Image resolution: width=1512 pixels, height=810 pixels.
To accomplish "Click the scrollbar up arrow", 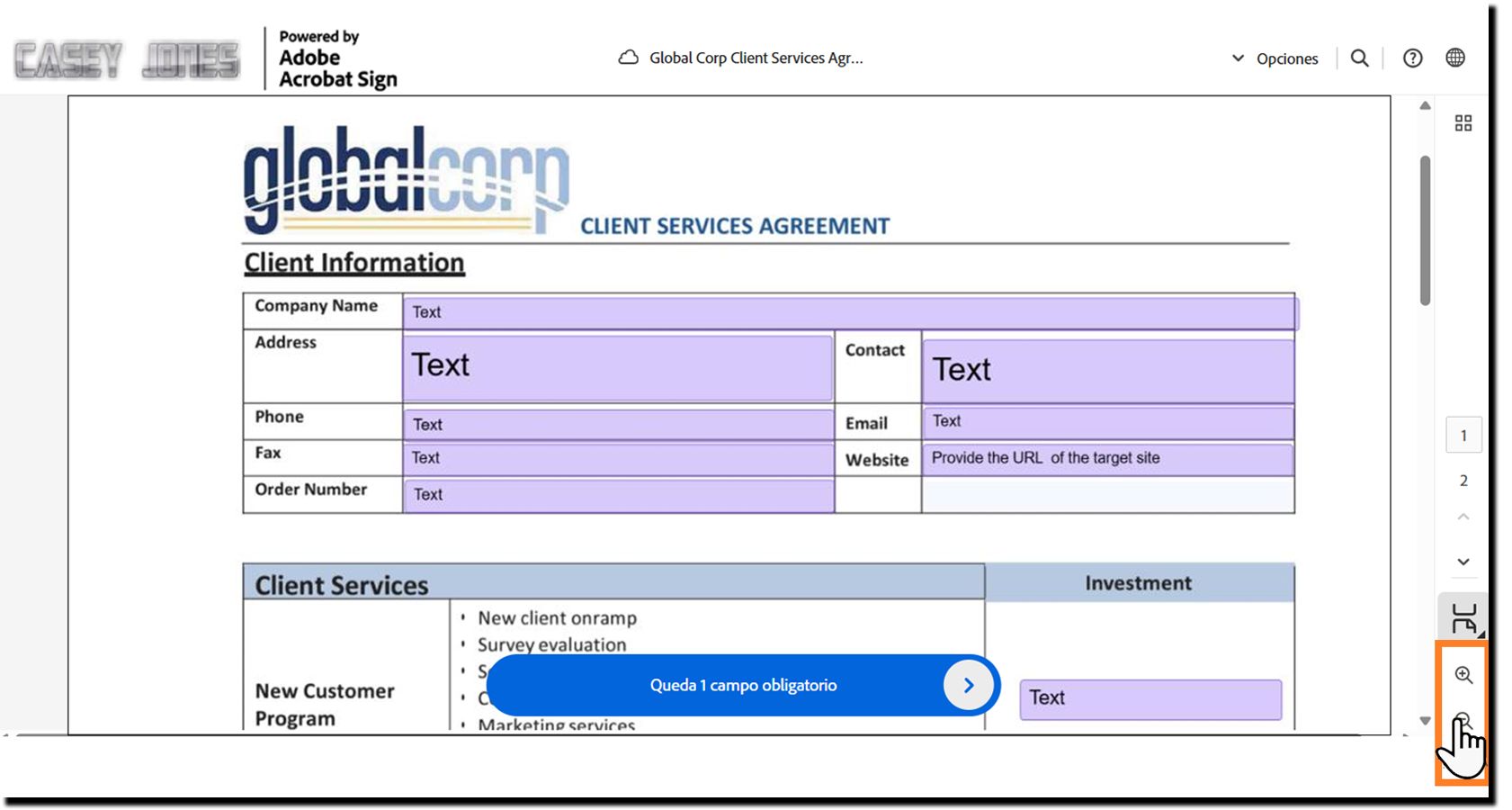I will point(1425,106).
